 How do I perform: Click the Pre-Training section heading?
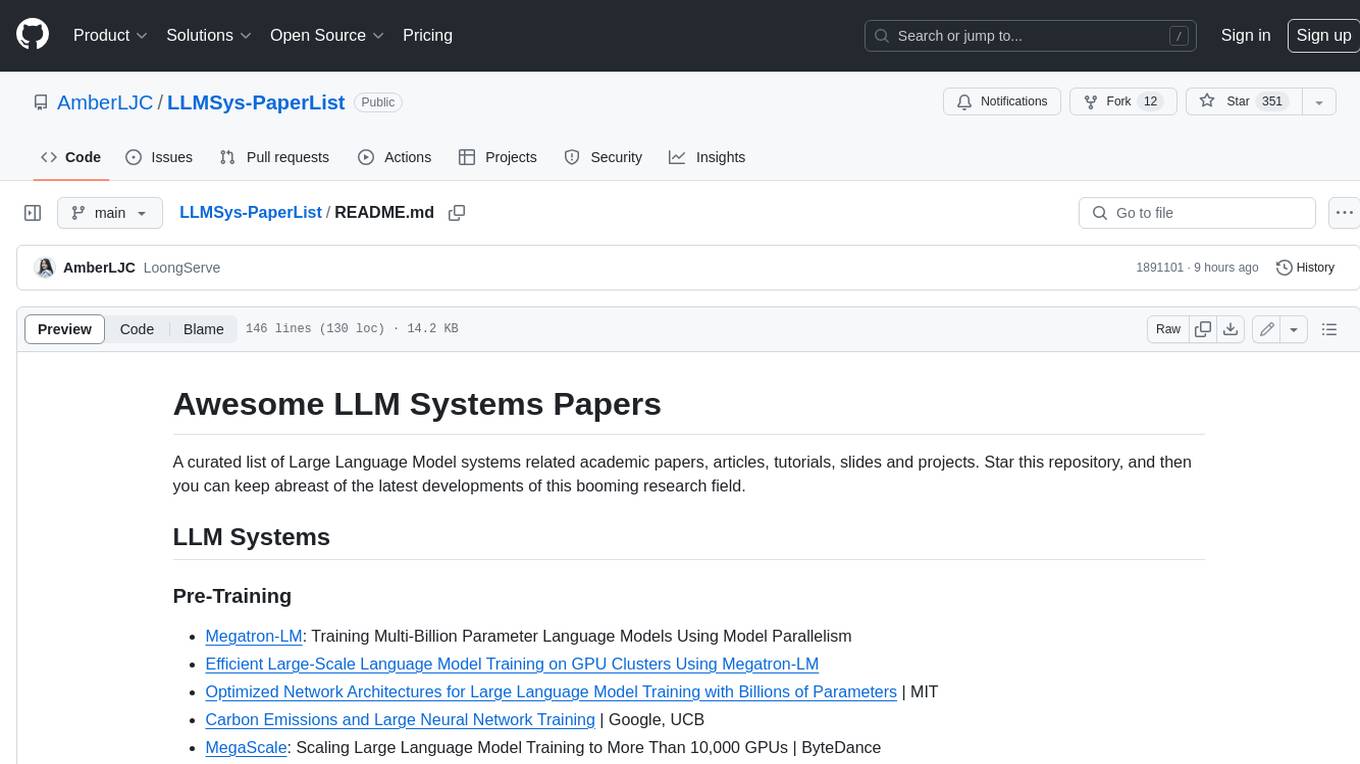click(232, 596)
